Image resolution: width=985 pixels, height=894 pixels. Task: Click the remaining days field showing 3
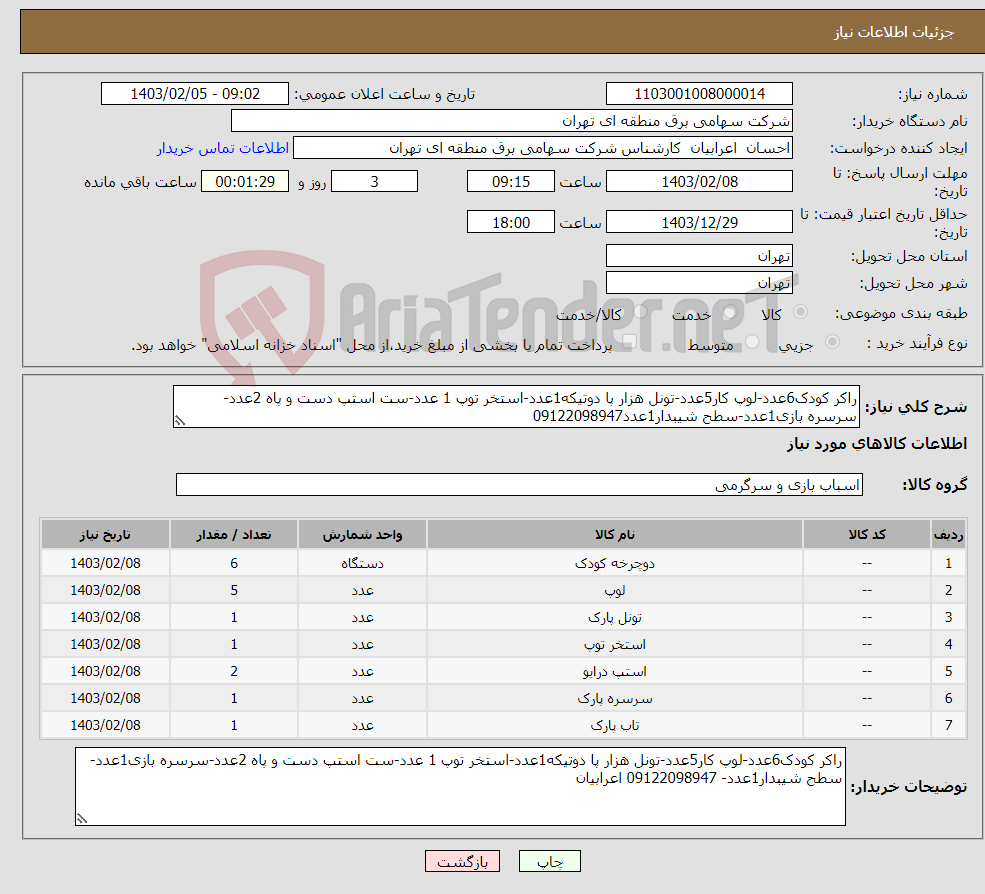pyautogui.click(x=374, y=182)
